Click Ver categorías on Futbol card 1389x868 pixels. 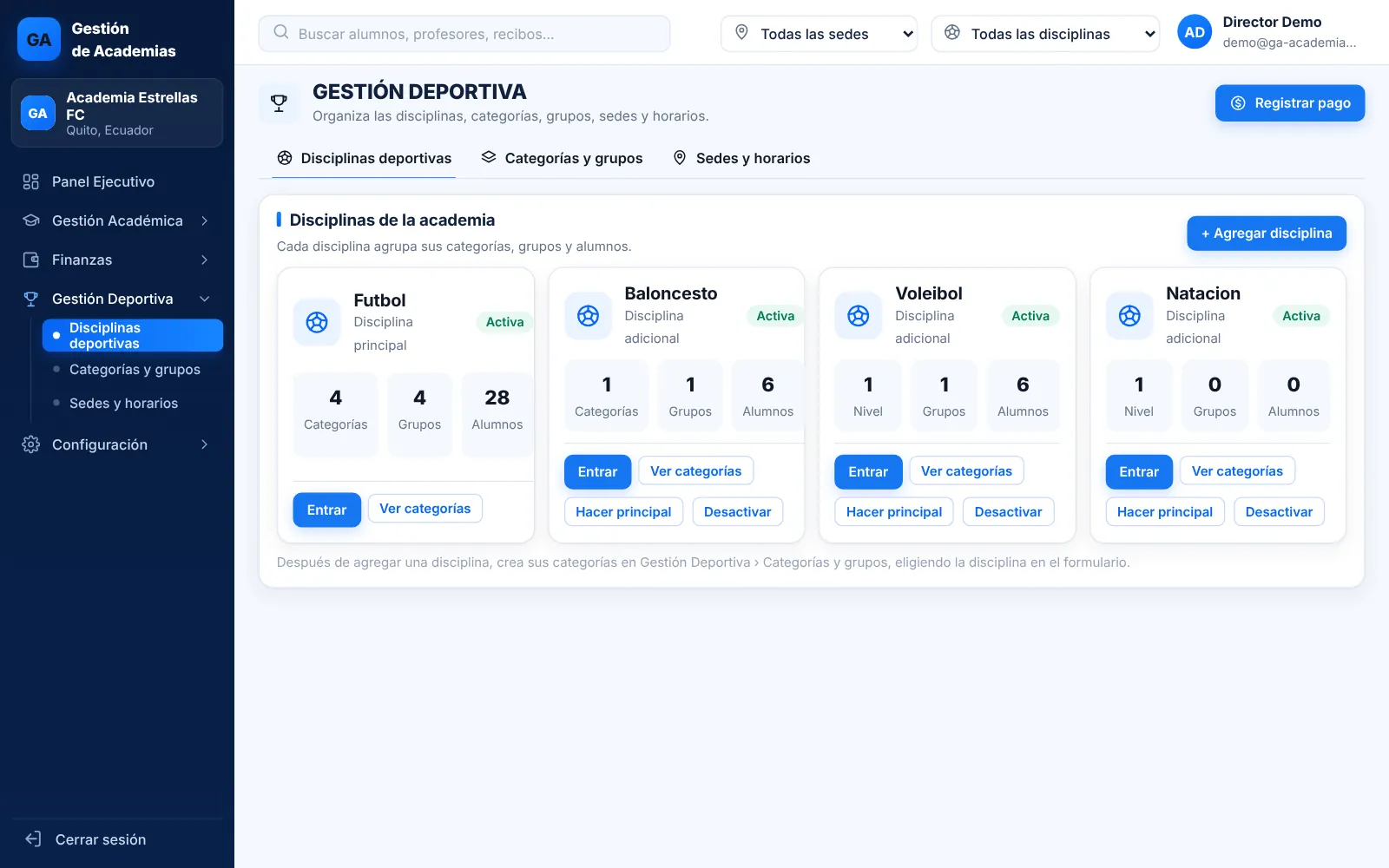(x=425, y=509)
